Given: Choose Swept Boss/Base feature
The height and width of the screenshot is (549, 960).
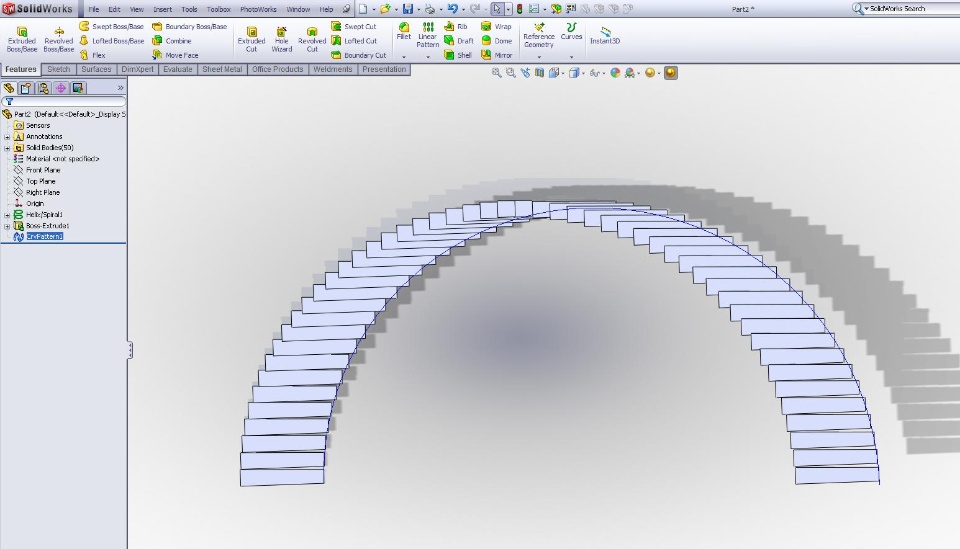Looking at the screenshot, I should tap(111, 26).
